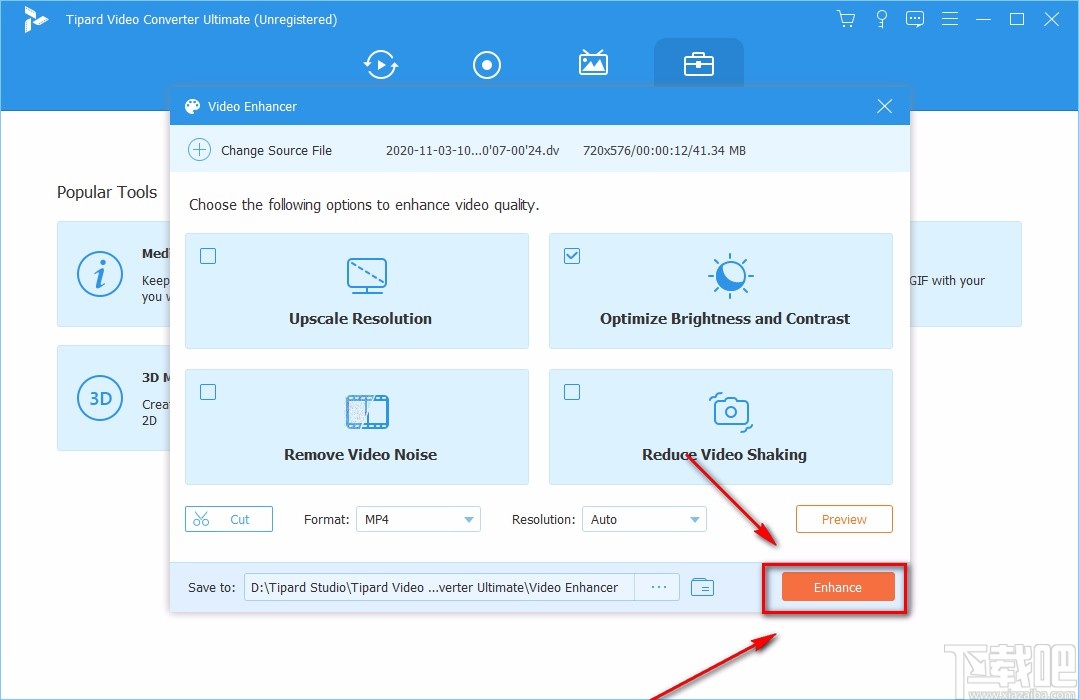
Task: Open the hamburger menu icon
Action: click(950, 19)
